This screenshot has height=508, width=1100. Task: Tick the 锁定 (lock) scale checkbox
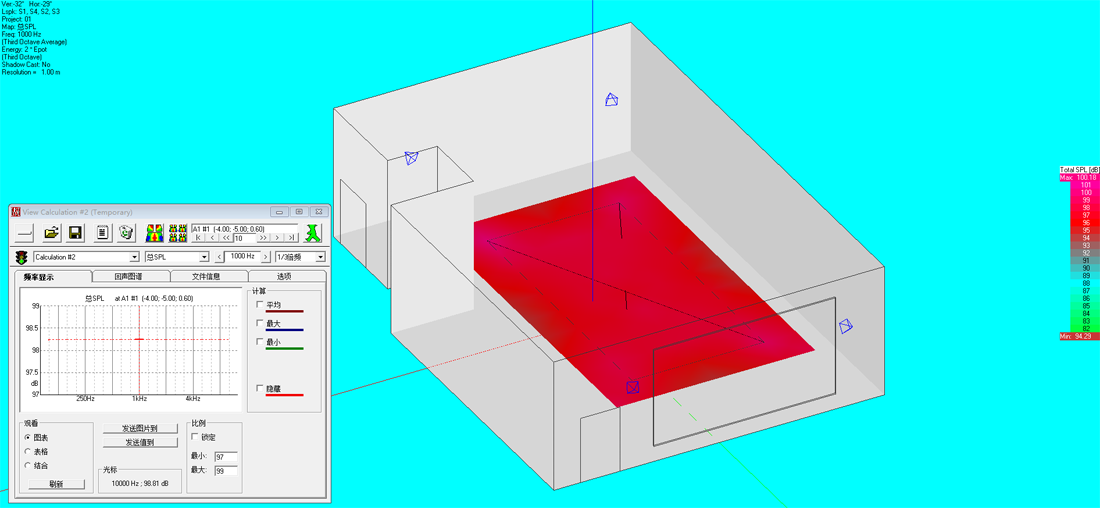[x=196, y=437]
